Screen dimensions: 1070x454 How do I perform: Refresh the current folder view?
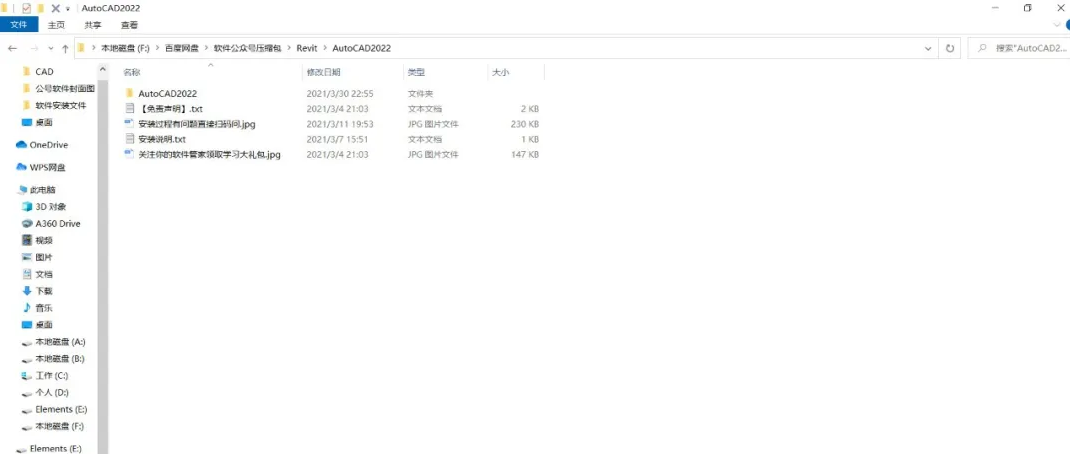(949, 48)
